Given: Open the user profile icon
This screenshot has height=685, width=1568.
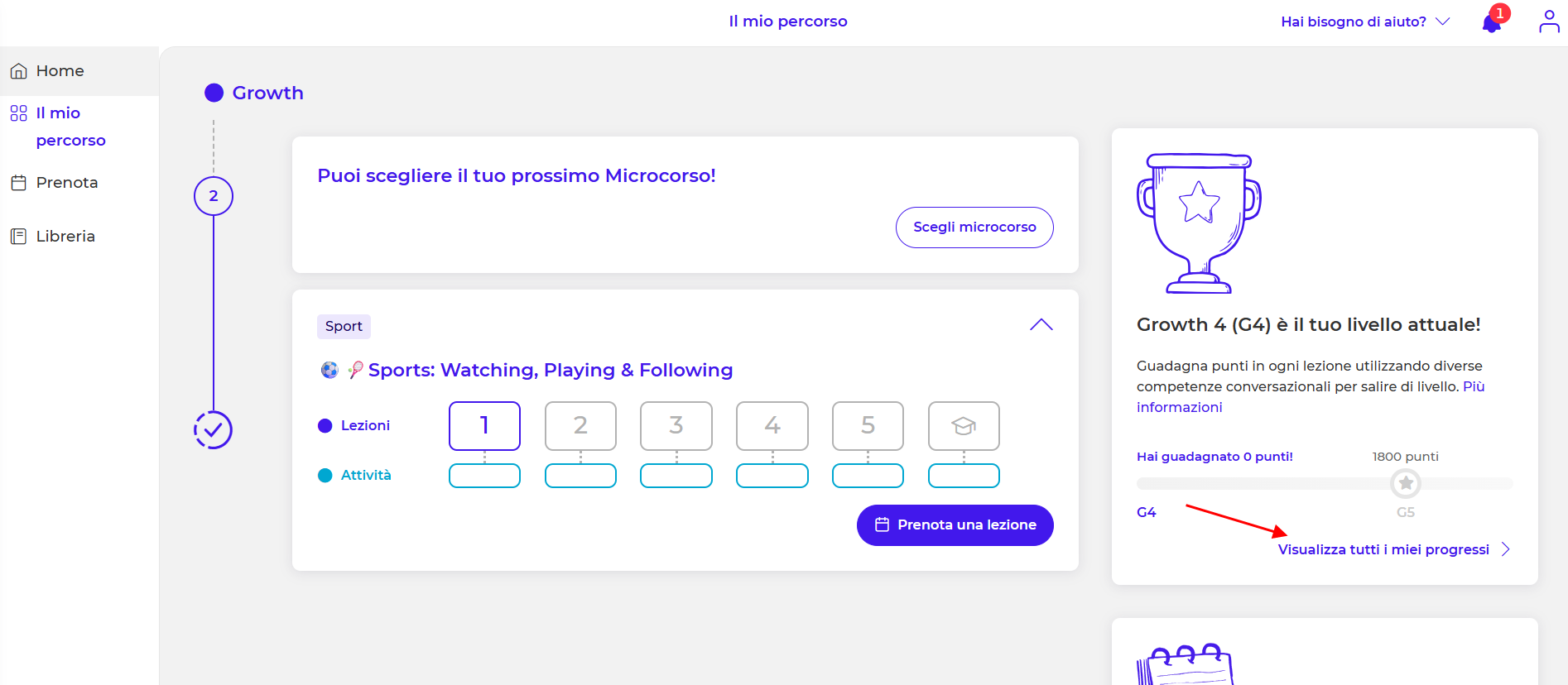Looking at the screenshot, I should click(1549, 22).
